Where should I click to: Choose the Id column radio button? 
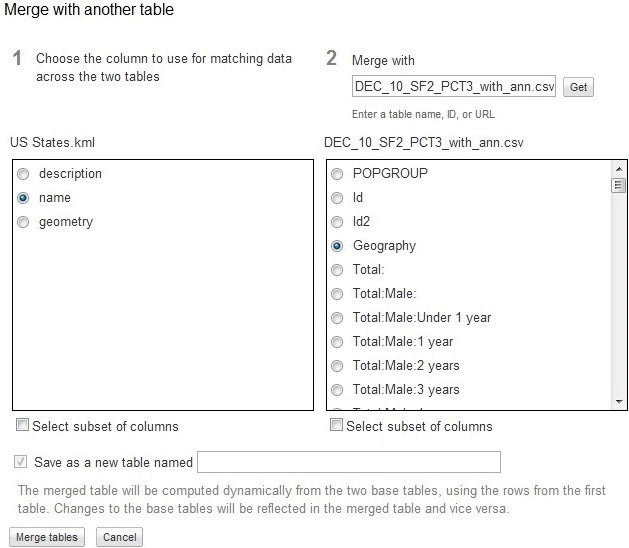[337, 198]
